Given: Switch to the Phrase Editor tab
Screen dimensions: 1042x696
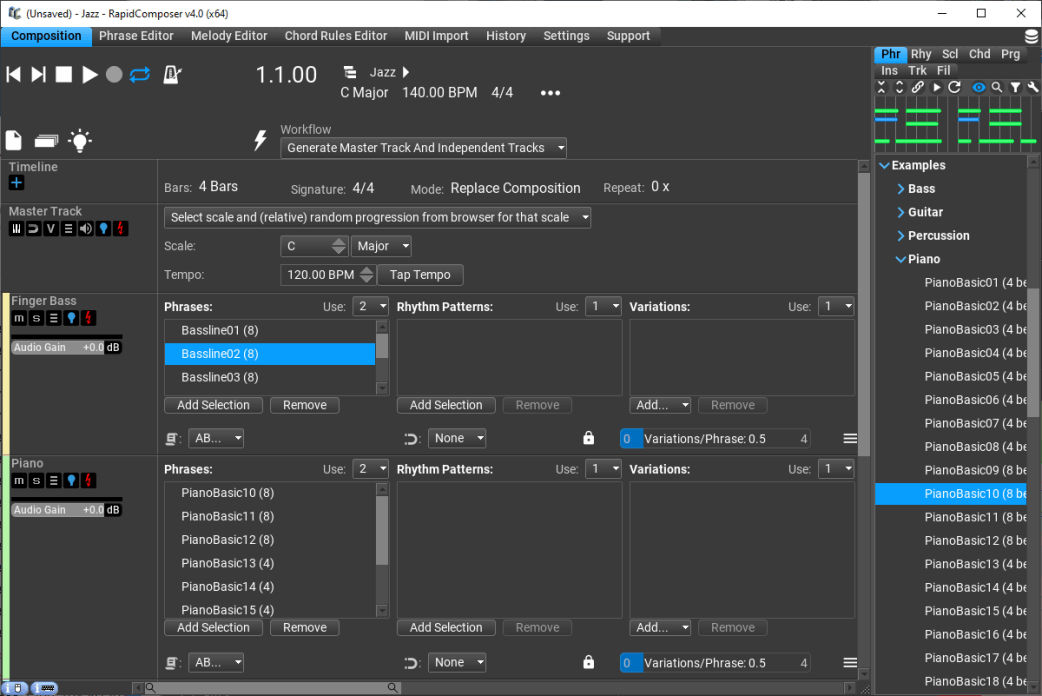Looking at the screenshot, I should point(136,36).
